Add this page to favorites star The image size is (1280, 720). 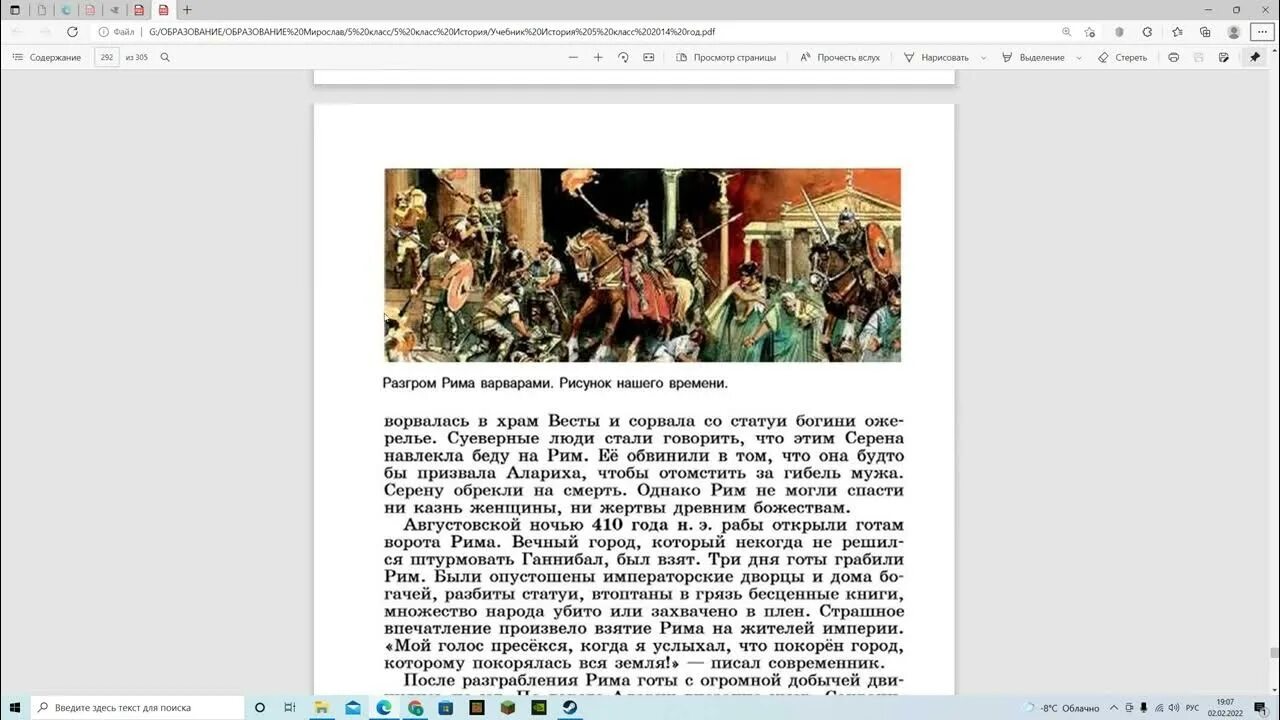(x=1090, y=32)
